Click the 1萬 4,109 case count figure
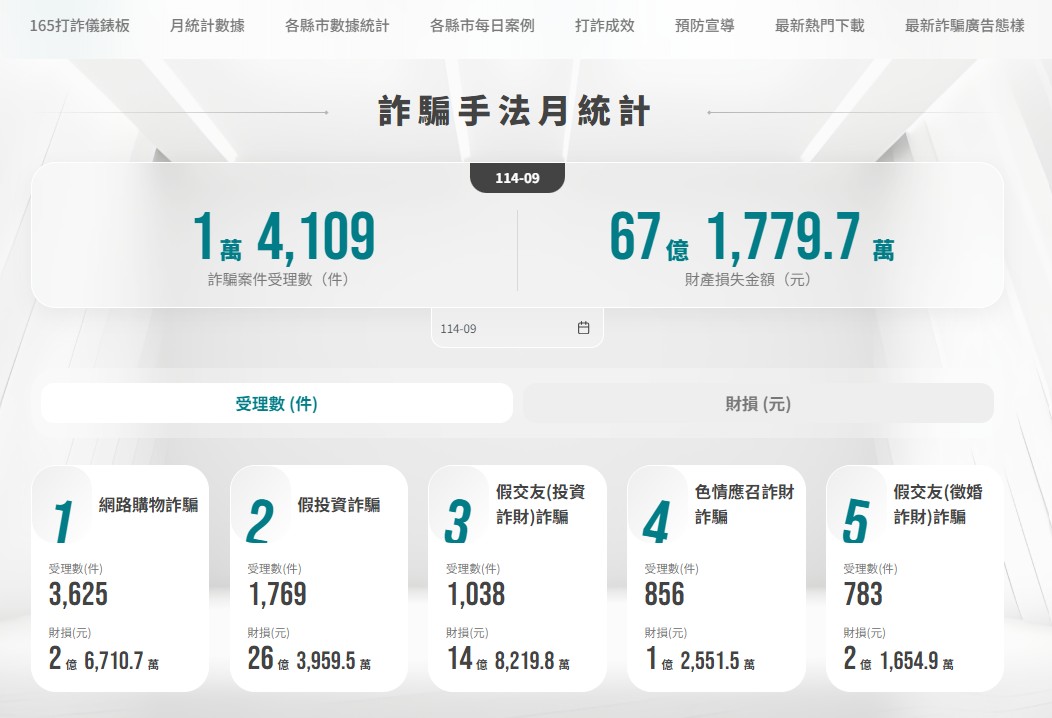 pos(284,238)
